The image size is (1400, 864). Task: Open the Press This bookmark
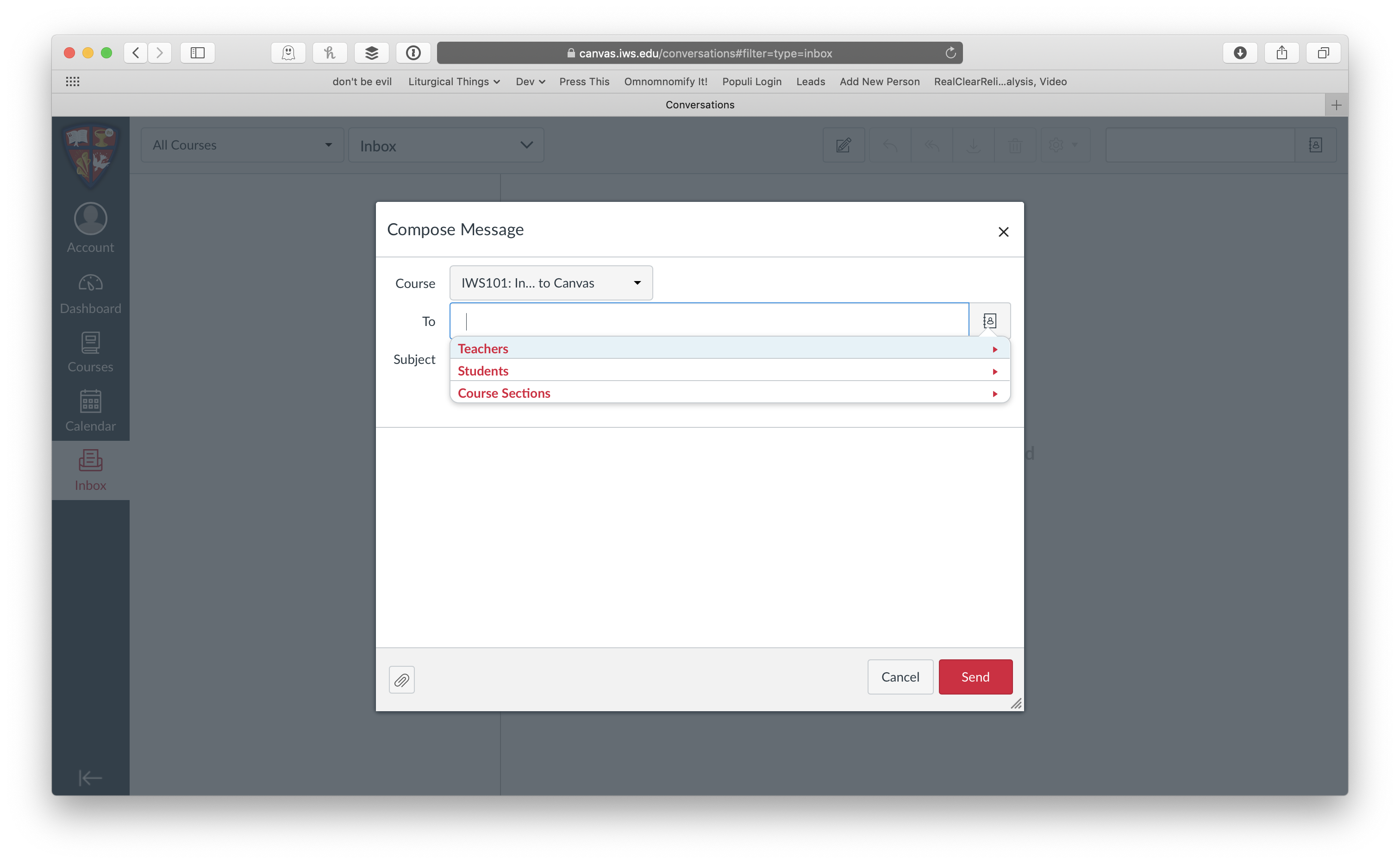click(584, 81)
